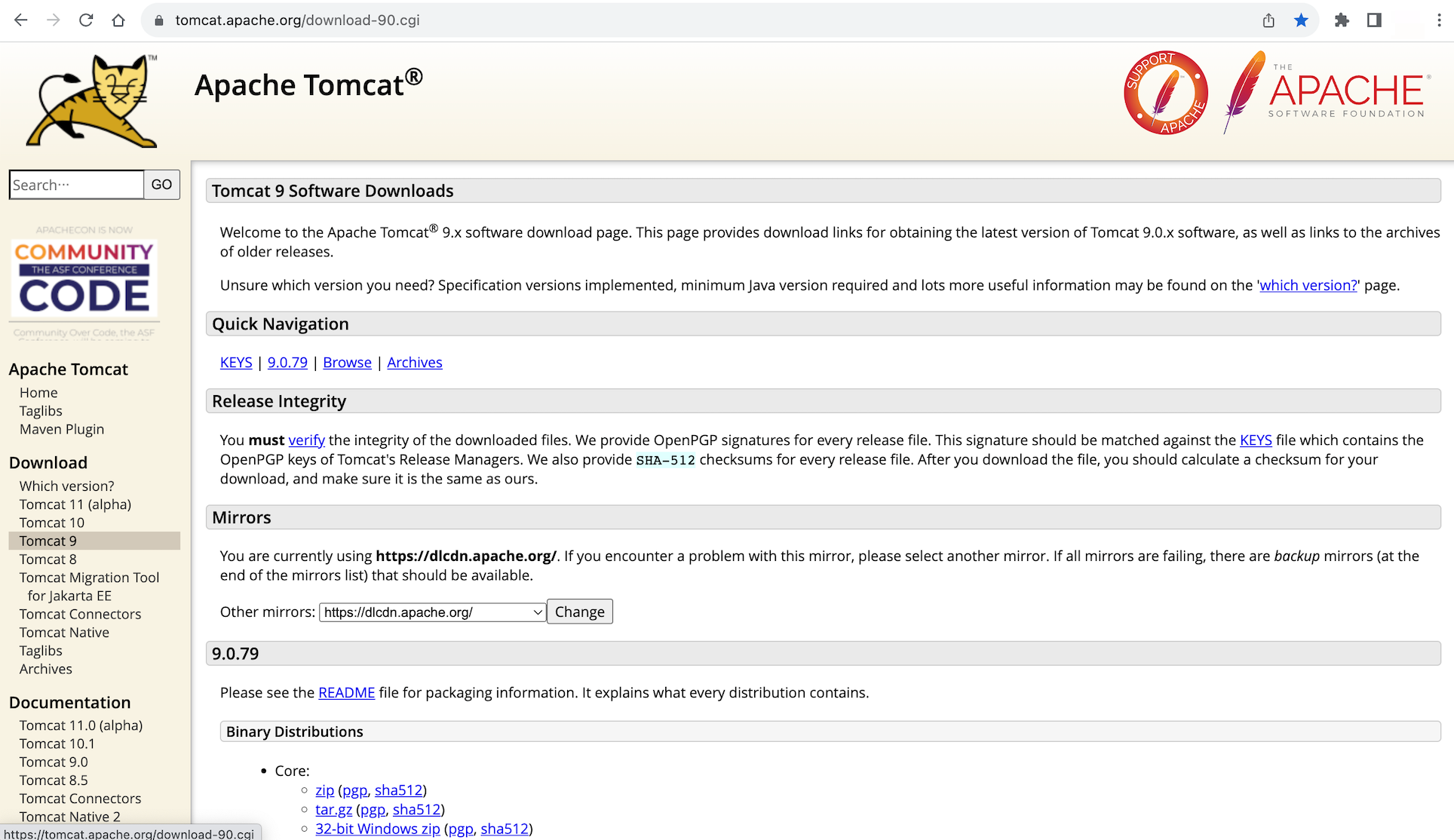Open pgp for 32-bit Windows zip
Screen dimensions: 1454x840
461,829
